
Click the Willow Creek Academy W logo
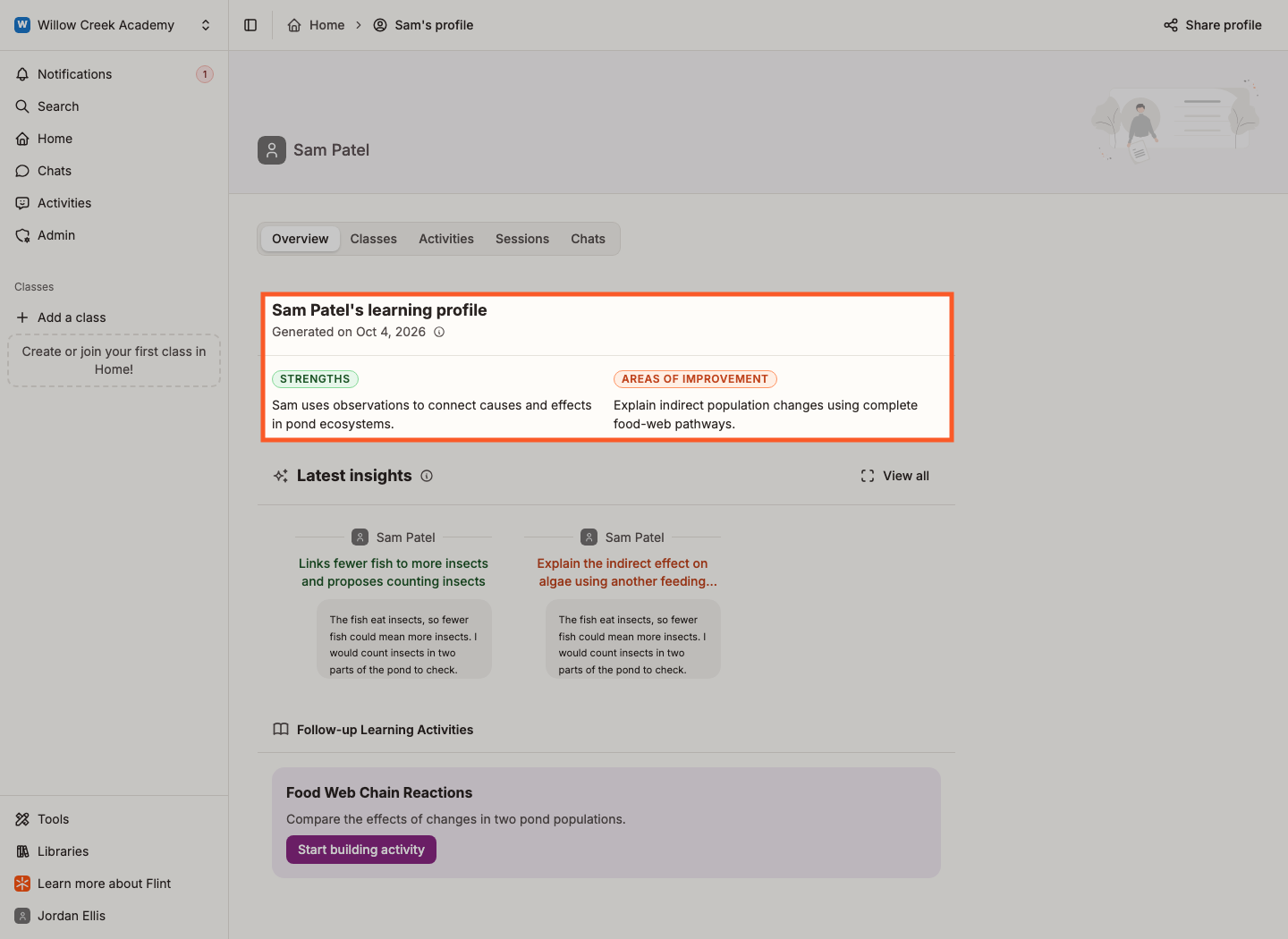[x=22, y=25]
